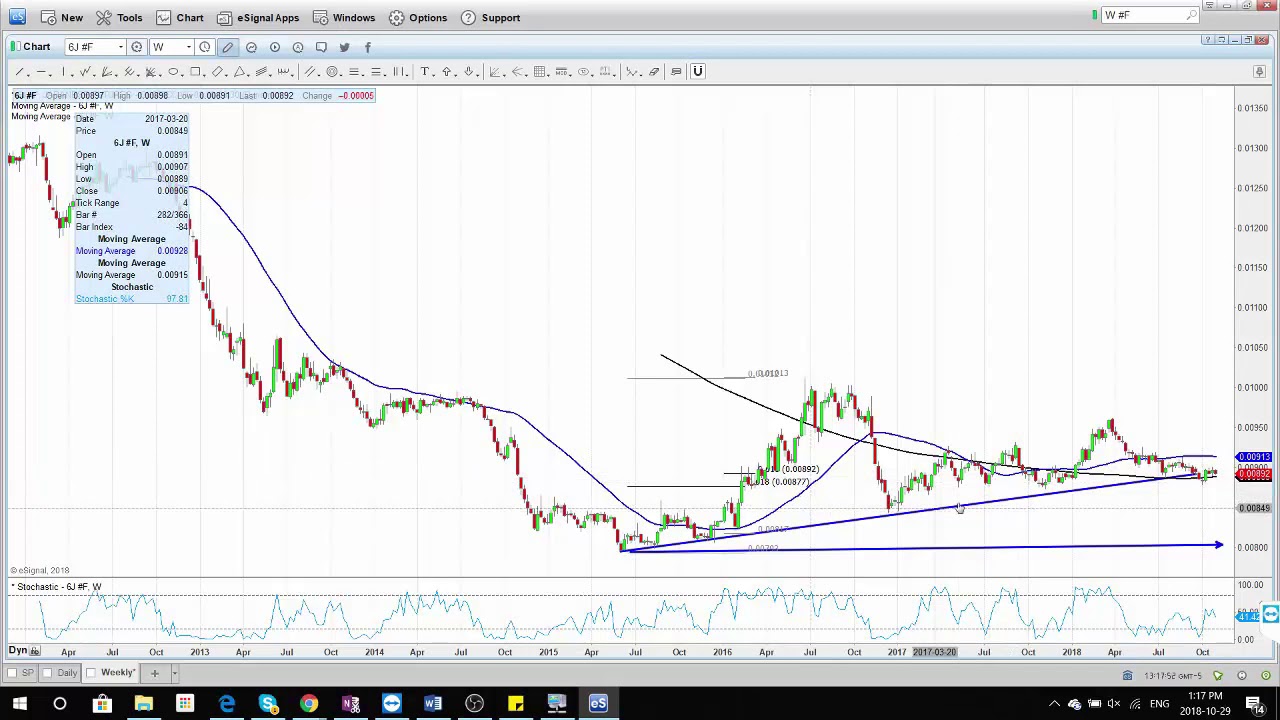Click the speech bubble icon in chart bar
The width and height of the screenshot is (1280, 720).
(321, 47)
